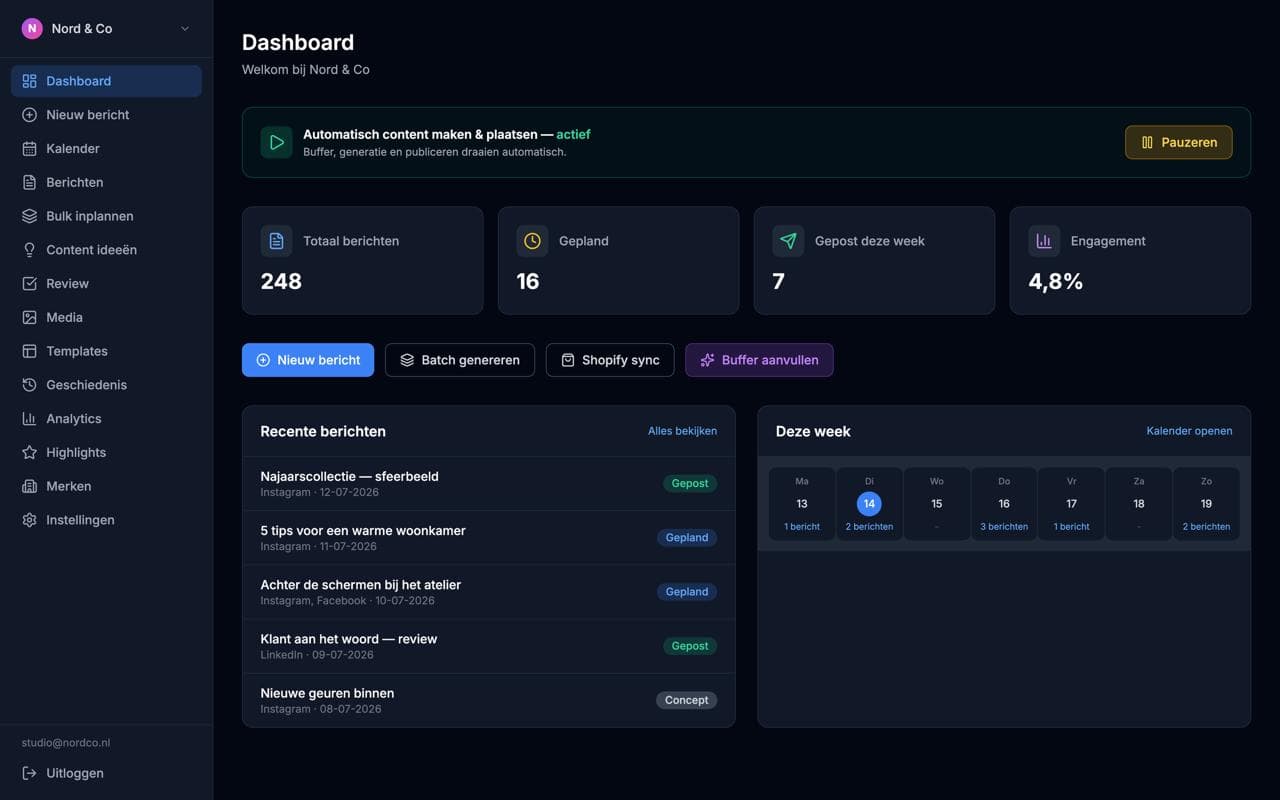The image size is (1280, 800).
Task: Select Thursday 16 with 3 berichten
Action: pyautogui.click(x=1004, y=504)
